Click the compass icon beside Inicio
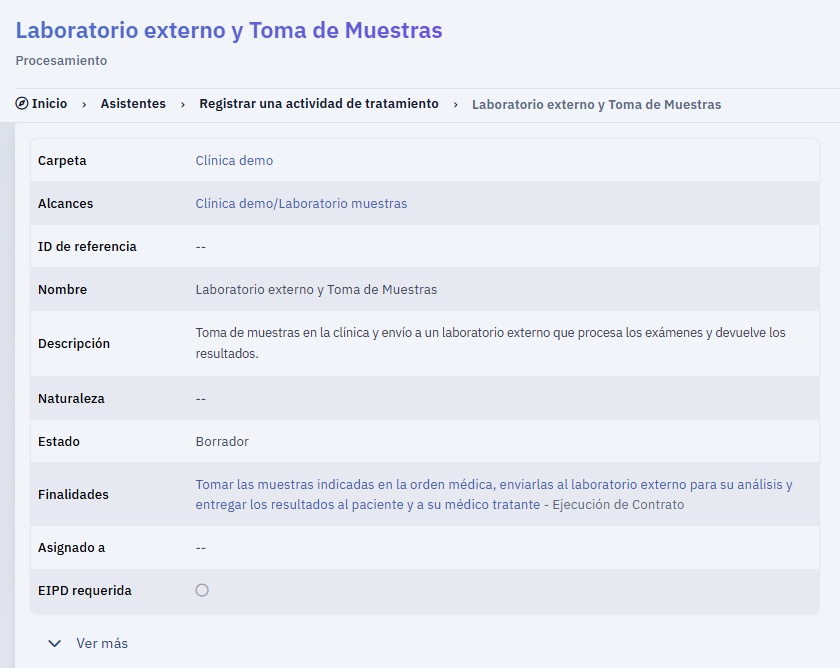The height and width of the screenshot is (668, 840). (x=22, y=103)
